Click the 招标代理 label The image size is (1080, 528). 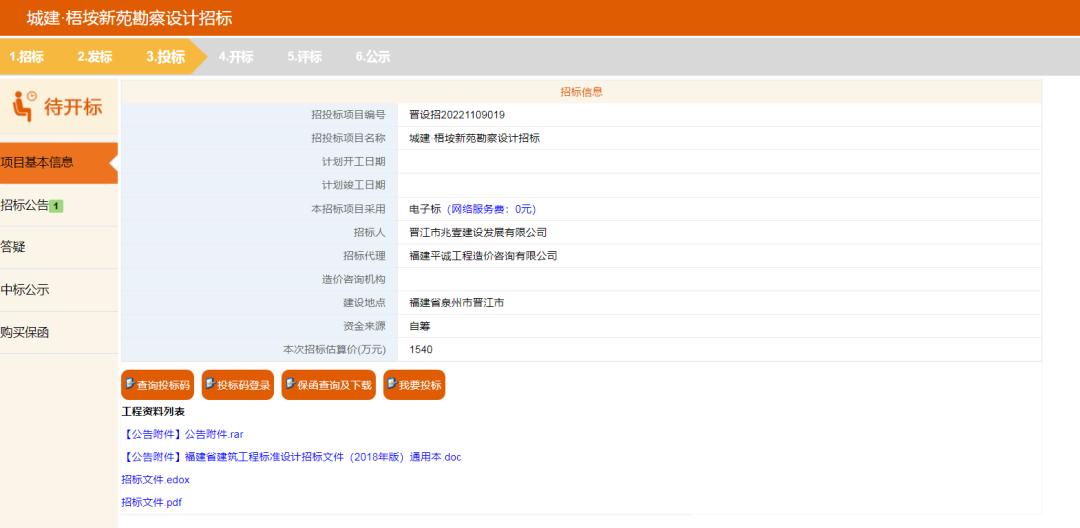pyautogui.click(x=365, y=256)
